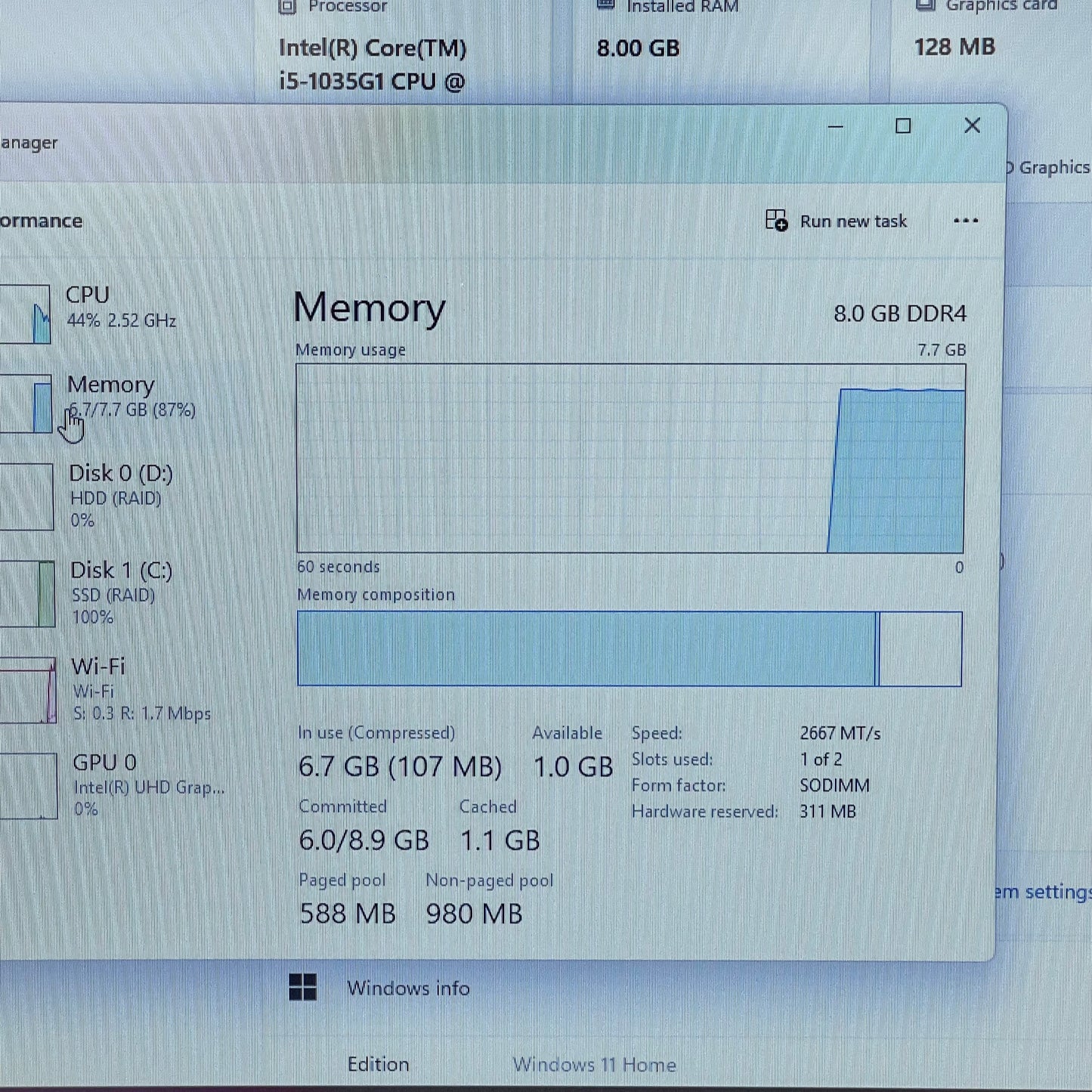Click 'Windows 11 Home' edition in Settings

coord(595,1065)
